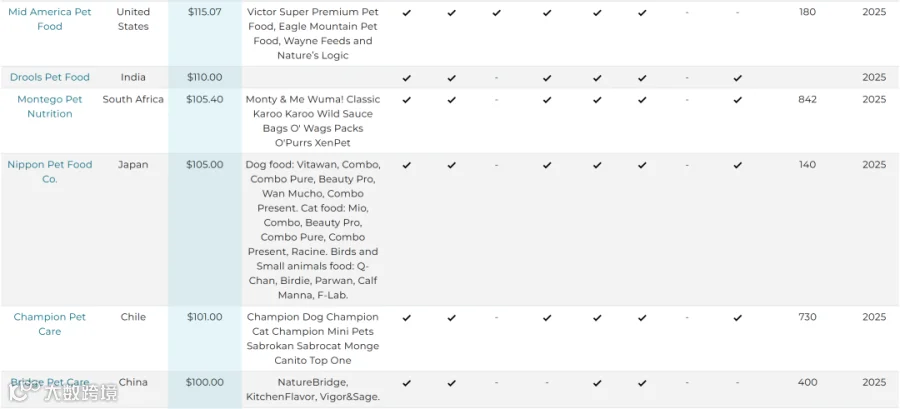The height and width of the screenshot is (409, 900).
Task: Open the Nippon Pet Food Co. link
Action: (x=49, y=172)
